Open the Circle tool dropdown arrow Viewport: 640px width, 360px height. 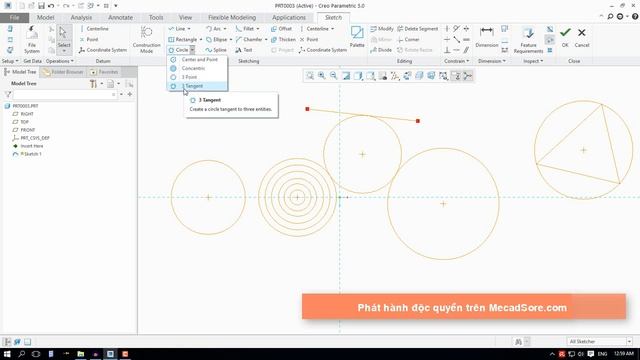[192, 50]
